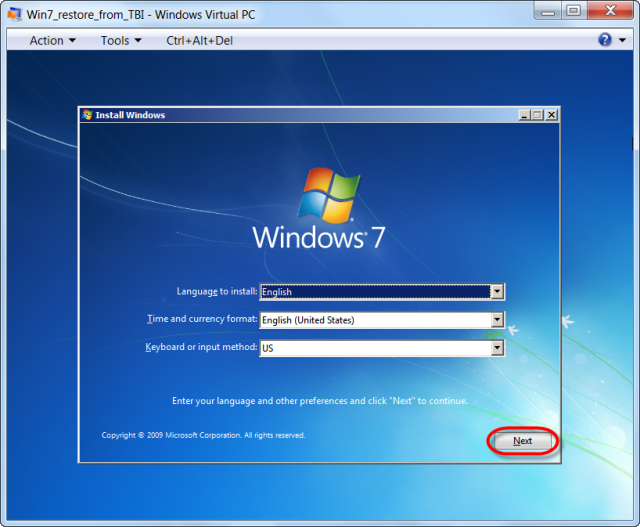Click the copyright 2009 Microsoft Corporation text
Screen dimensions: 640x527
[203, 435]
